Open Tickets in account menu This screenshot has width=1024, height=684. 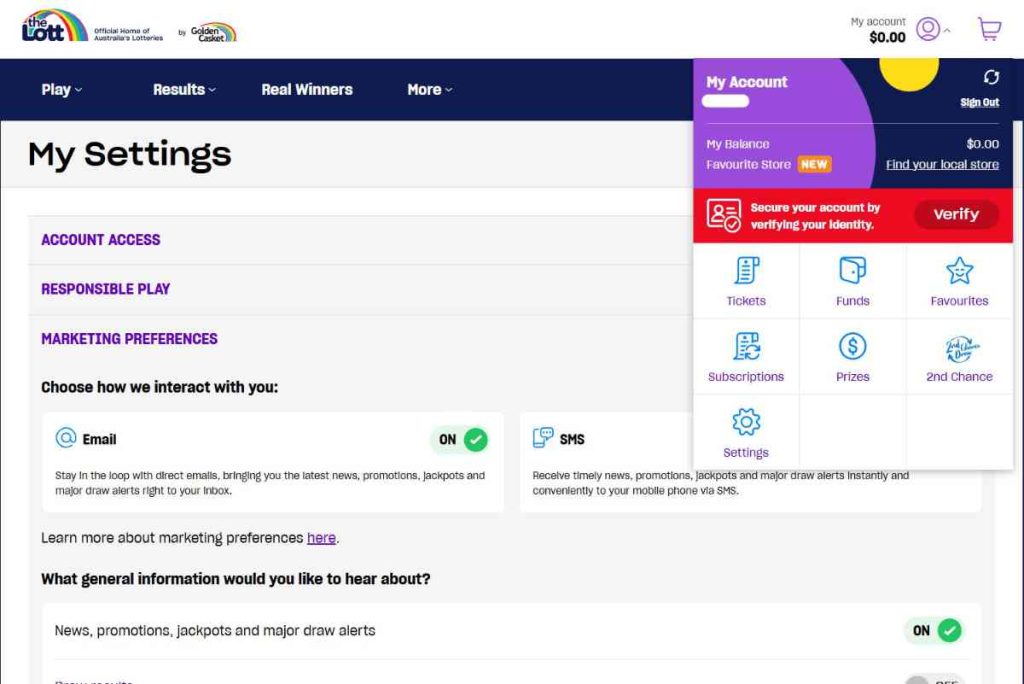(x=746, y=282)
